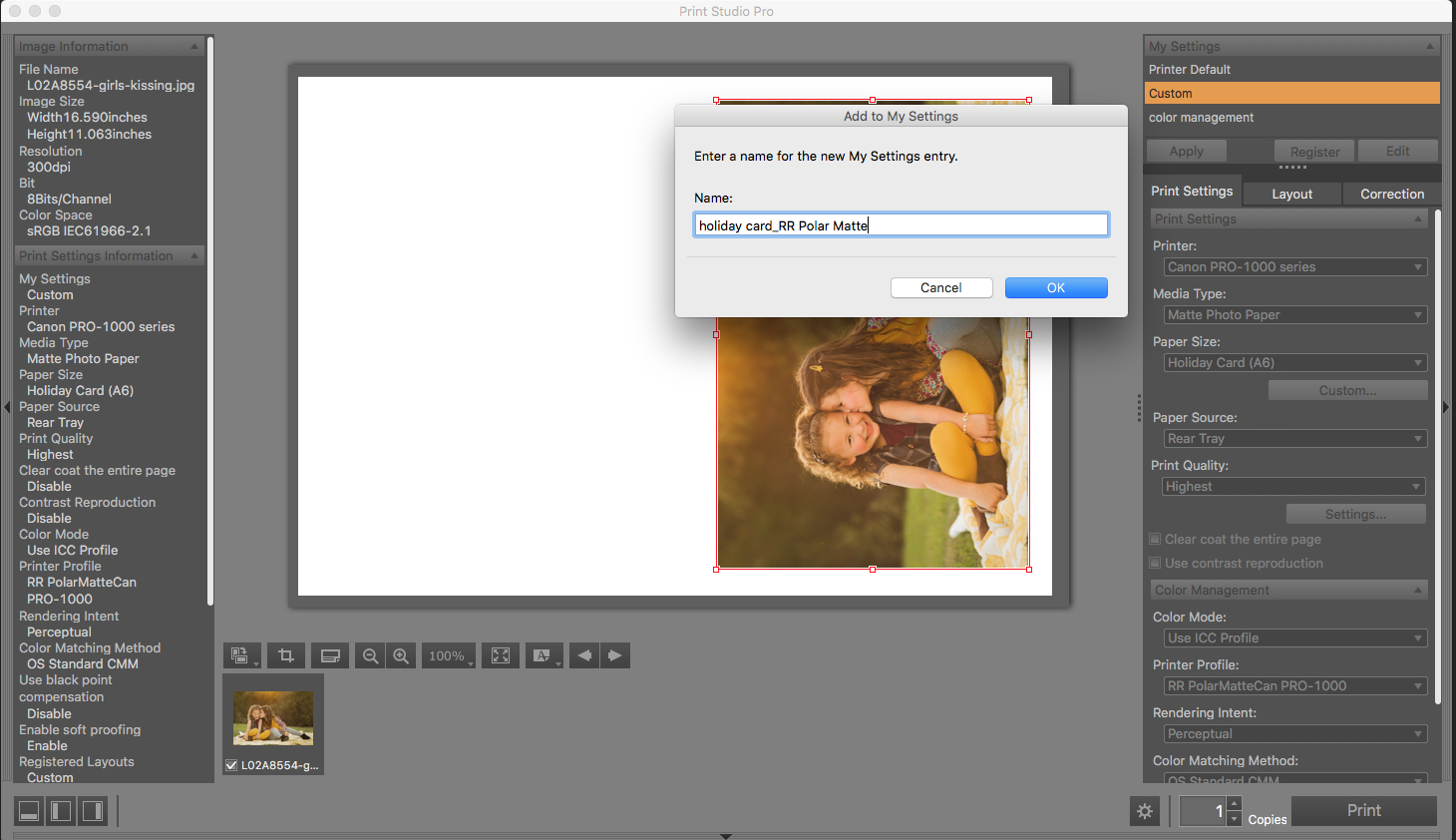The height and width of the screenshot is (840, 1456).
Task: Open preferences with the gear icon
Action: pos(1145,811)
